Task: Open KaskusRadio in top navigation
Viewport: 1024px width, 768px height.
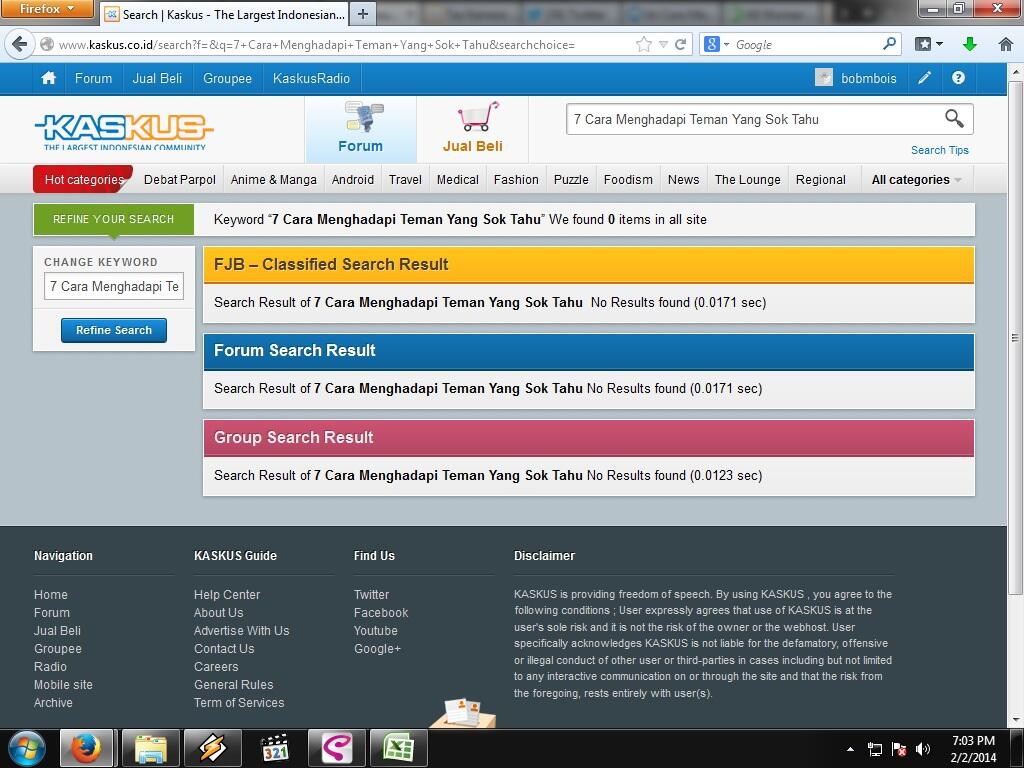Action: (312, 78)
